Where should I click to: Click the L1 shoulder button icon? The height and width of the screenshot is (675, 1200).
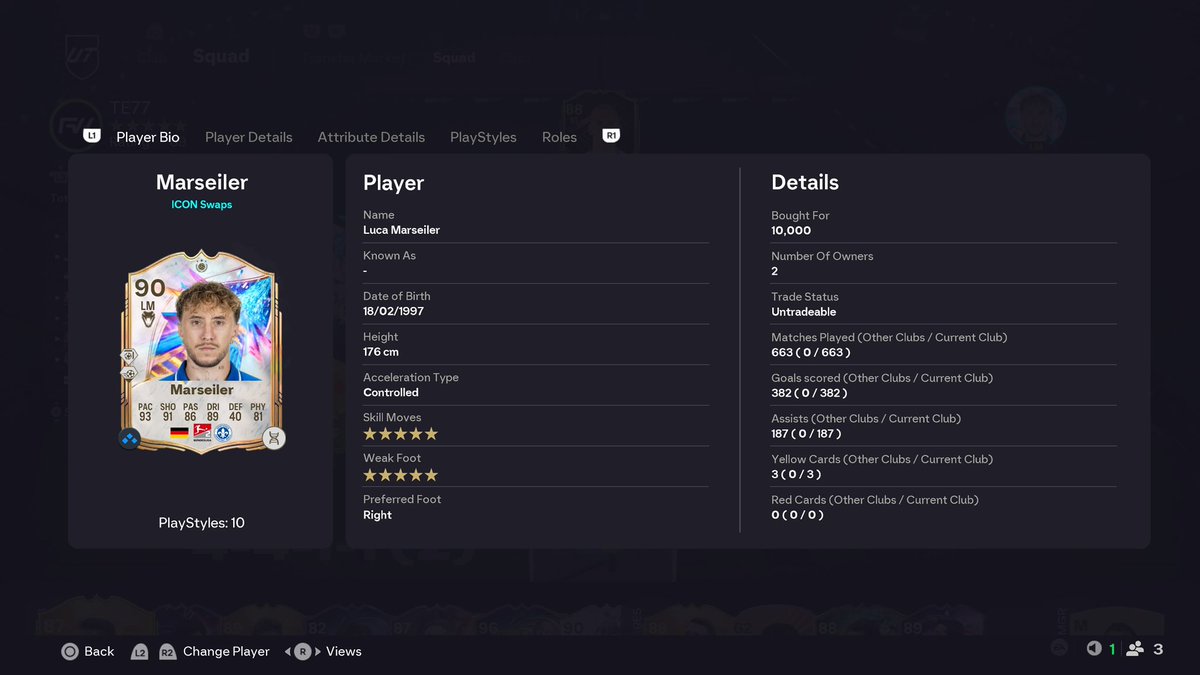pyautogui.click(x=92, y=136)
